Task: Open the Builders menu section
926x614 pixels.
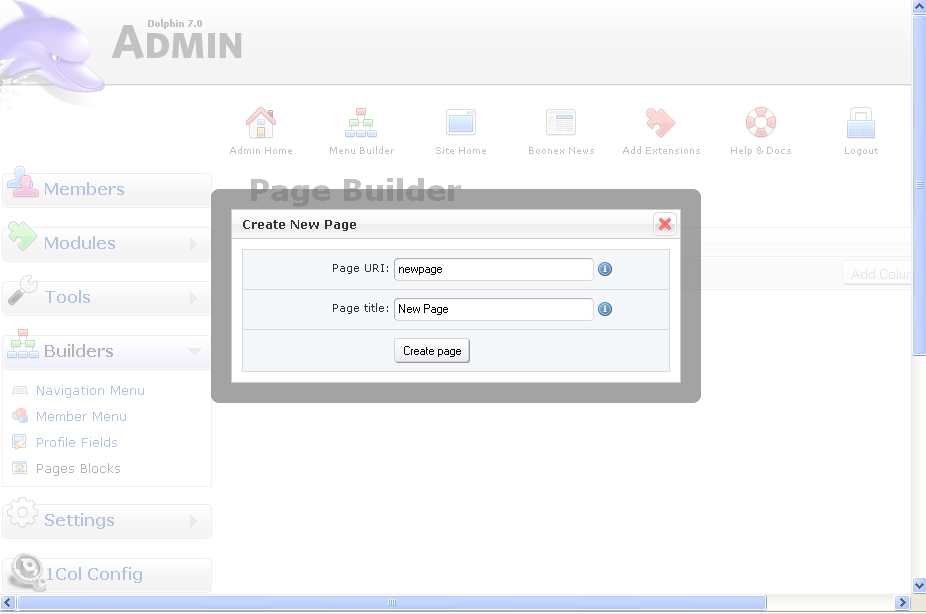Action: click(107, 352)
